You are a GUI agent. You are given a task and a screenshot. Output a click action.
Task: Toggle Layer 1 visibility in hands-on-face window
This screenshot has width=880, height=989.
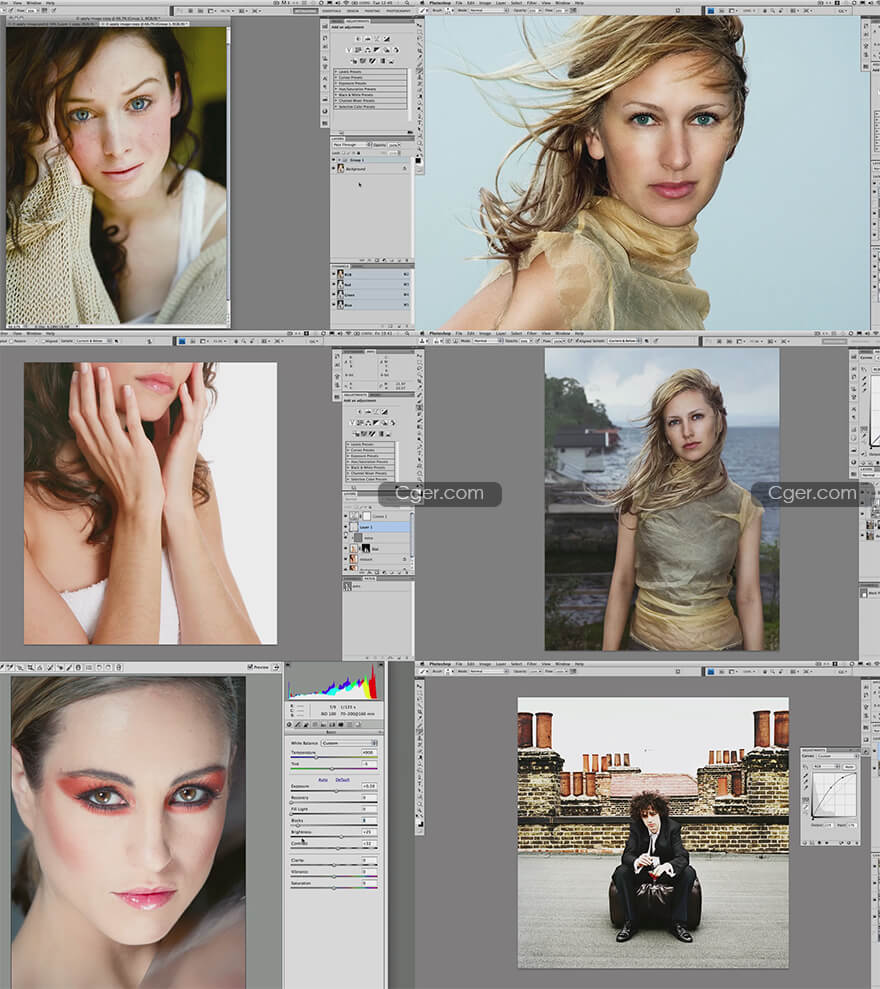pos(346,527)
